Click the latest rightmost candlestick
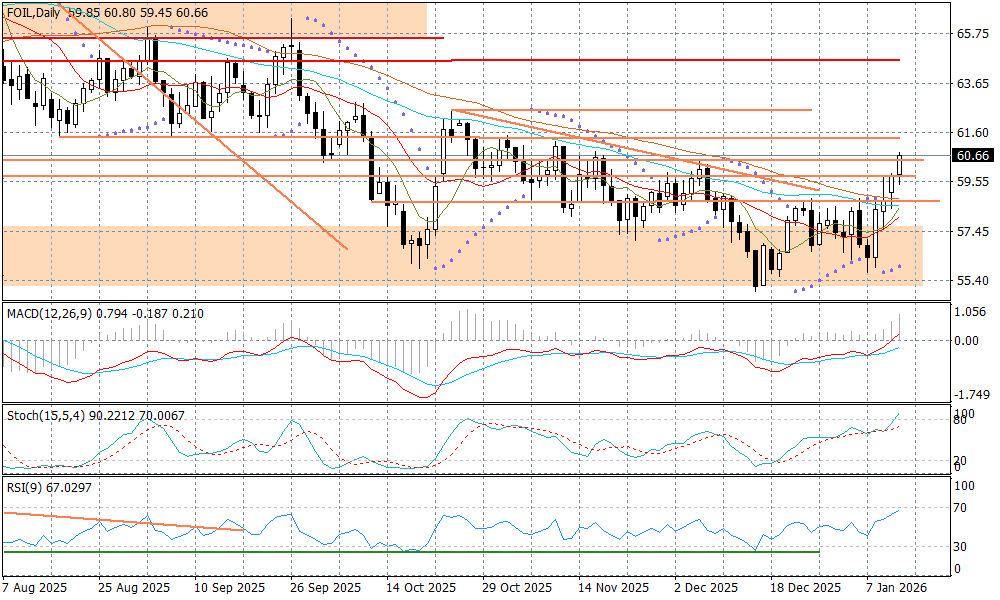Screen dimensions: 1000x600 tap(900, 166)
